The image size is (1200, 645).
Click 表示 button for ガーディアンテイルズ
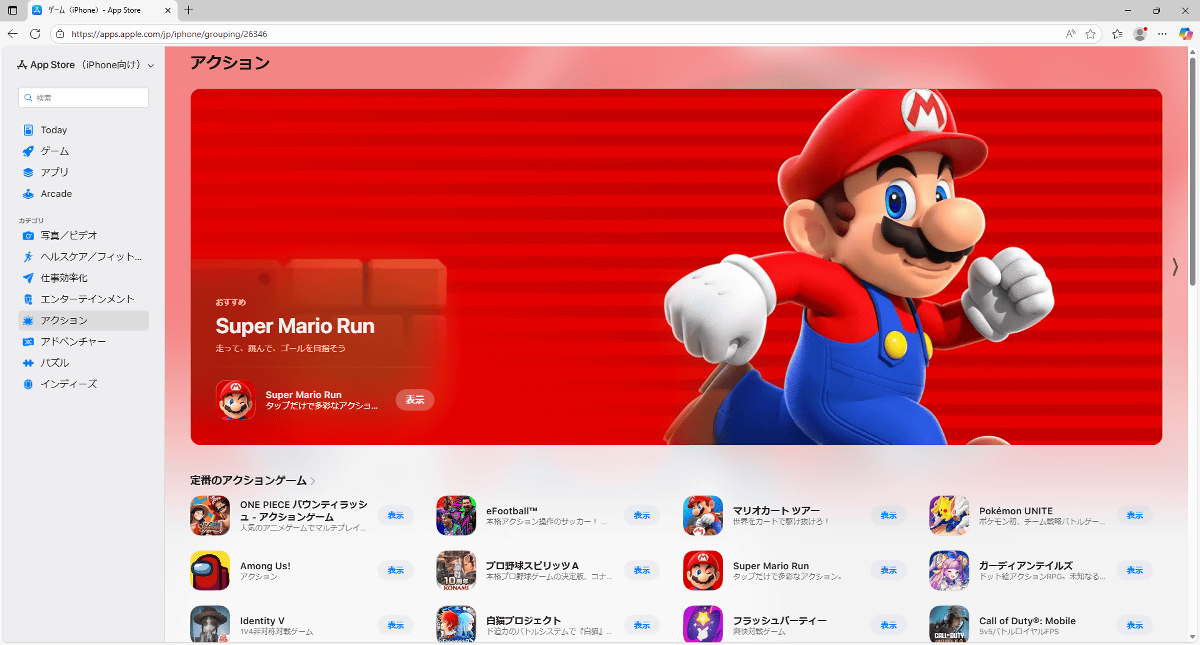coord(1134,570)
